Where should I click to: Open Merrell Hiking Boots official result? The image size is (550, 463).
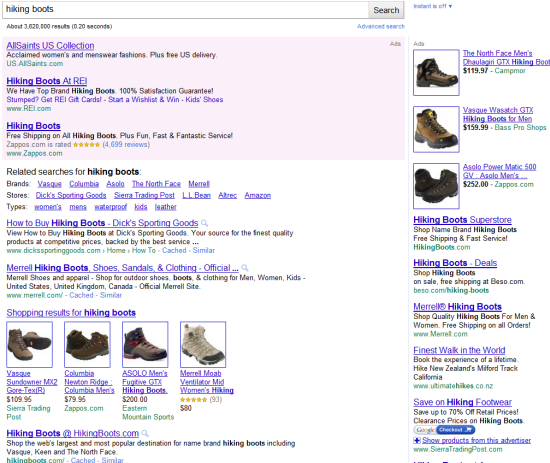122,268
